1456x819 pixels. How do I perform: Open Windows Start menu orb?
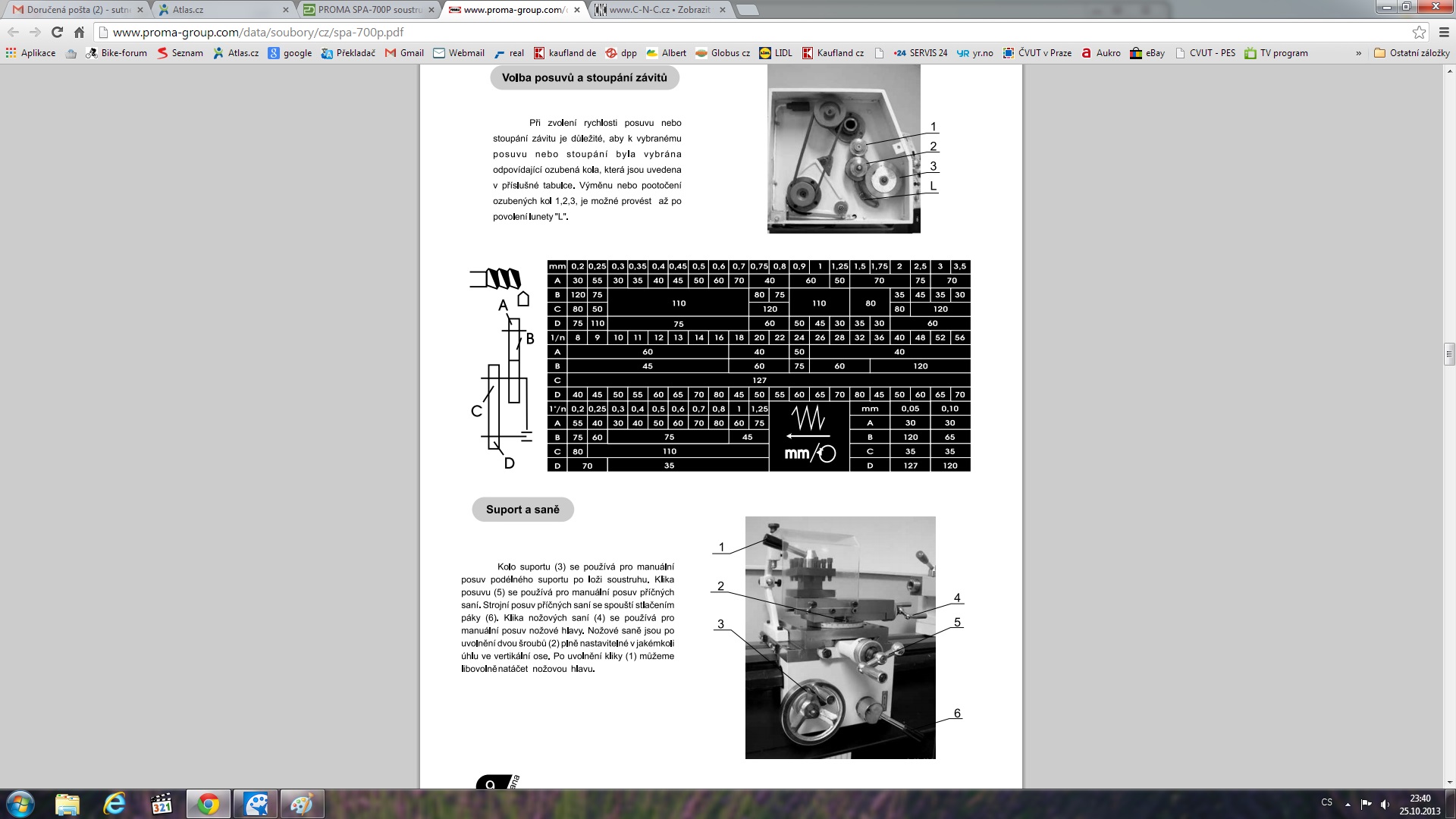[20, 804]
